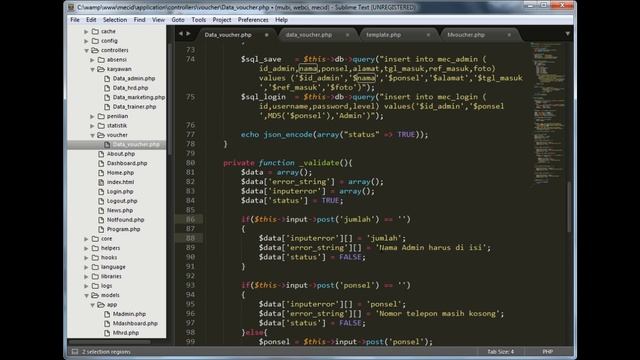The width and height of the screenshot is (640, 360).
Task: Change Tab Size: 4 setting in status bar
Action: 500,351
